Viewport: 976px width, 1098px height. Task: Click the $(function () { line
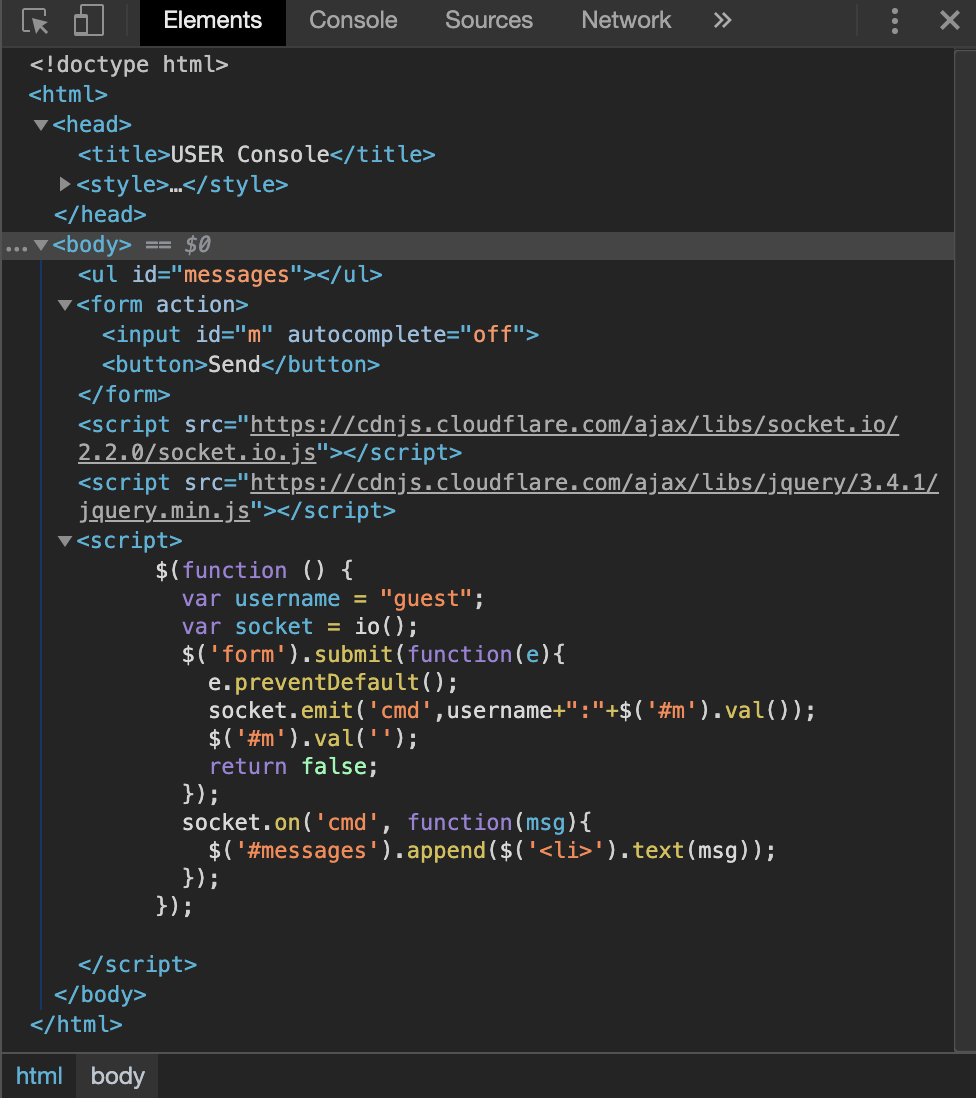(x=254, y=571)
